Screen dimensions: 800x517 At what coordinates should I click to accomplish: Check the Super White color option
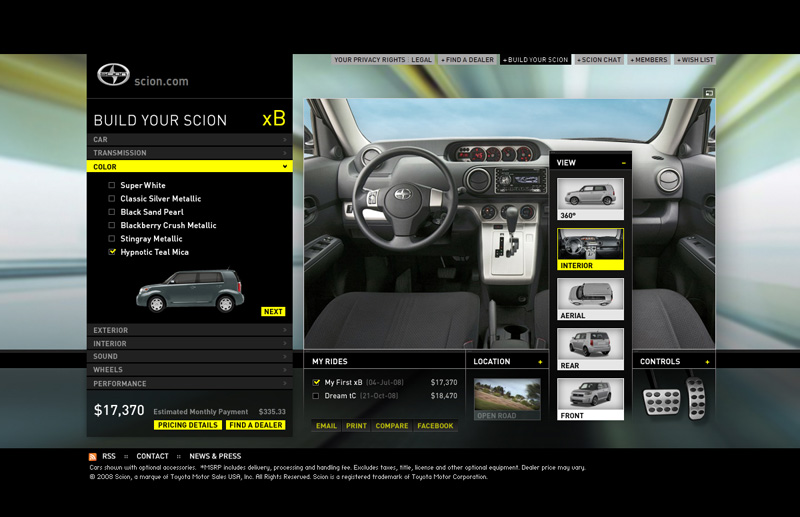coord(112,185)
